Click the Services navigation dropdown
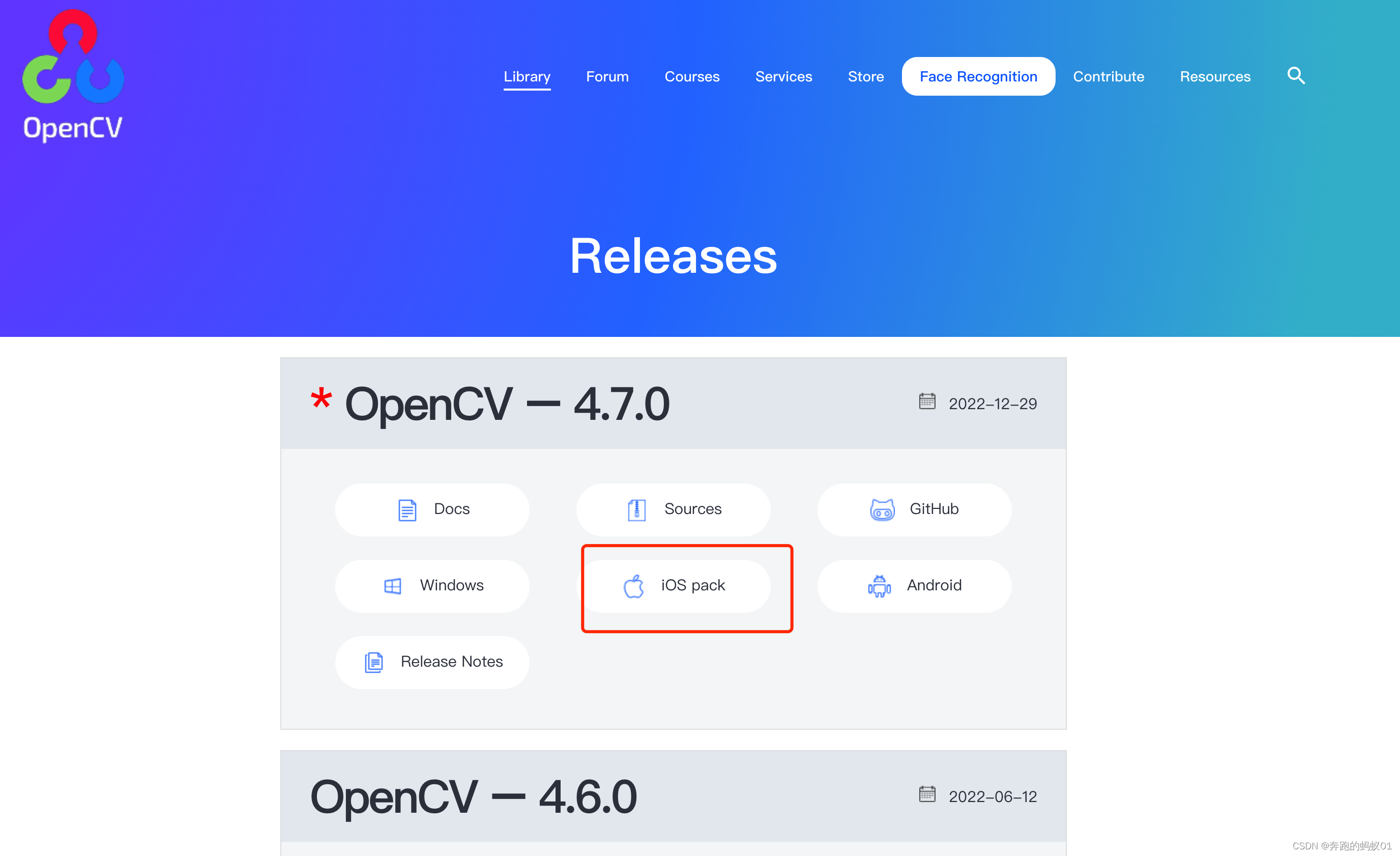The height and width of the screenshot is (856, 1400). pyautogui.click(x=783, y=76)
